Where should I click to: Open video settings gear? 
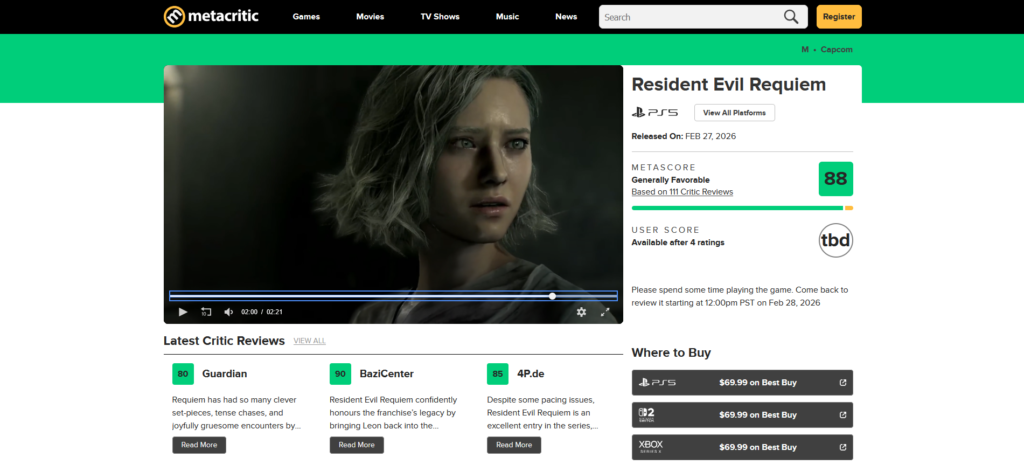click(581, 312)
